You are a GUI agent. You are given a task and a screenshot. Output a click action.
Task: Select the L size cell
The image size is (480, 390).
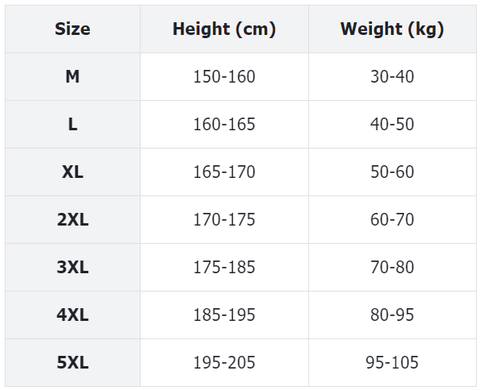click(73, 124)
